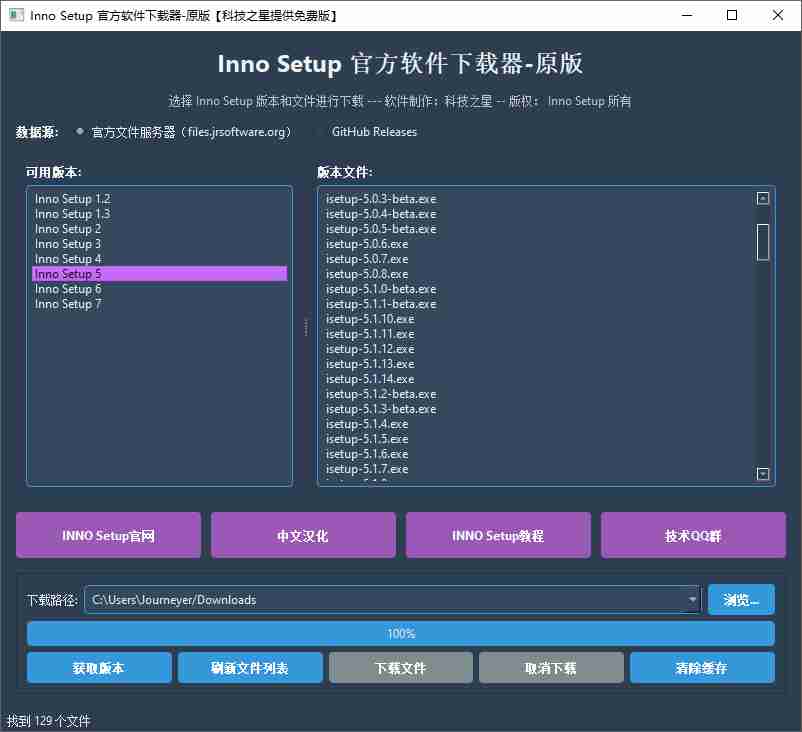Click the 下载文件 download button

click(x=400, y=668)
